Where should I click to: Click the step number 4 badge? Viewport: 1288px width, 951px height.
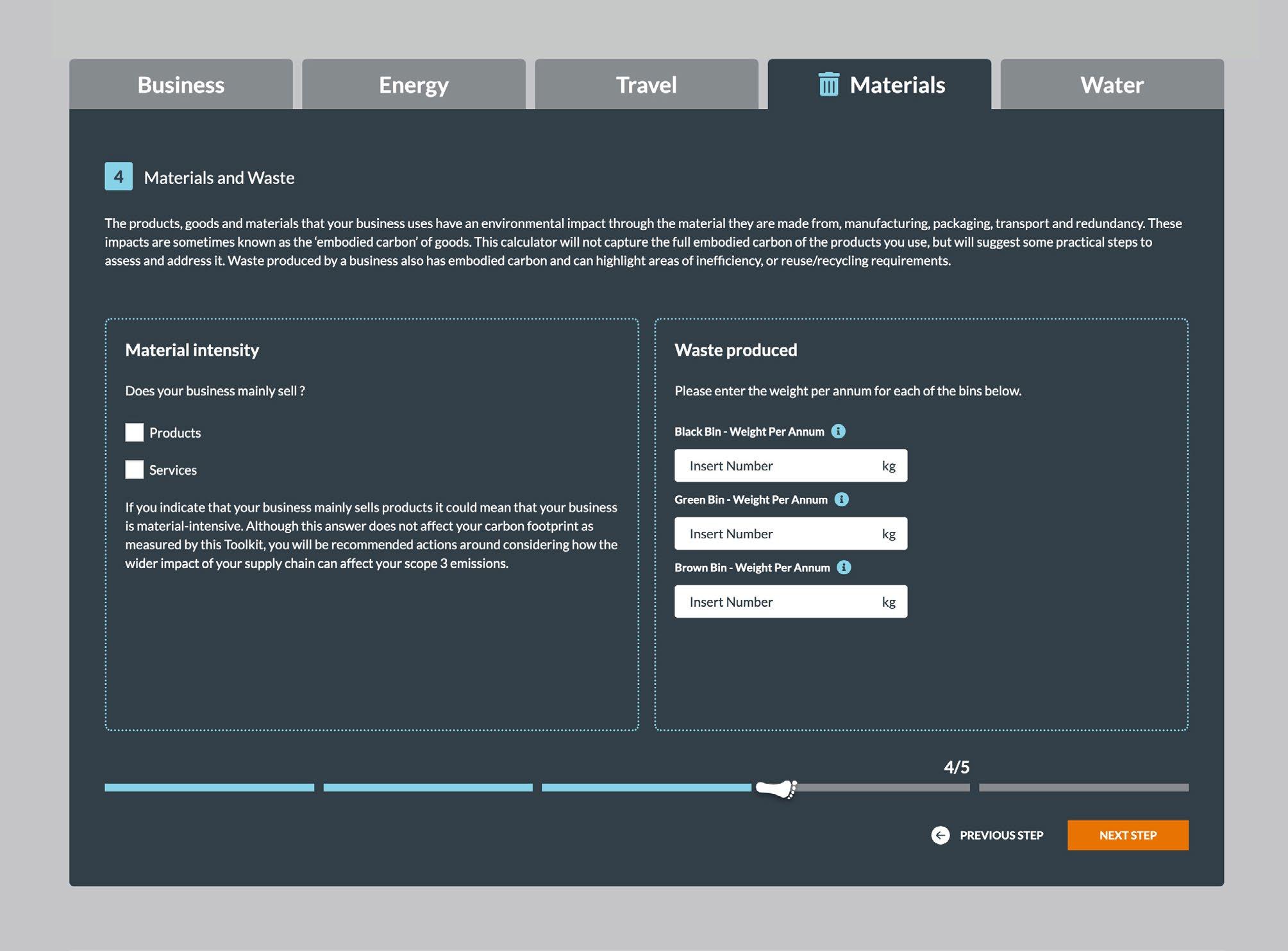pos(119,176)
